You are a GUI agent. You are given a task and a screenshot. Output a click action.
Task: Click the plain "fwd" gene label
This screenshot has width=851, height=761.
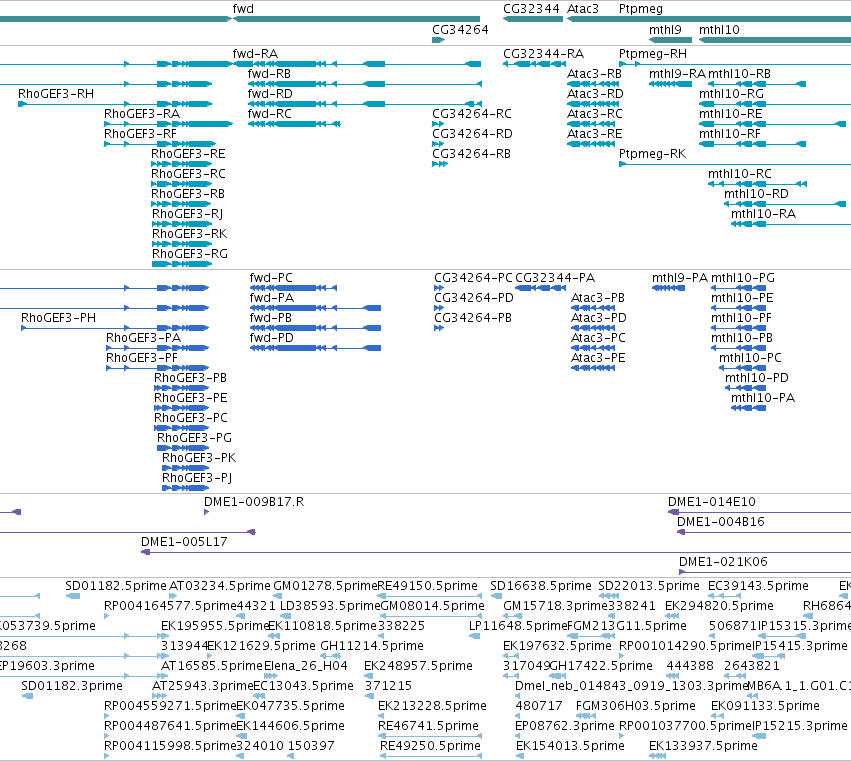(x=243, y=9)
